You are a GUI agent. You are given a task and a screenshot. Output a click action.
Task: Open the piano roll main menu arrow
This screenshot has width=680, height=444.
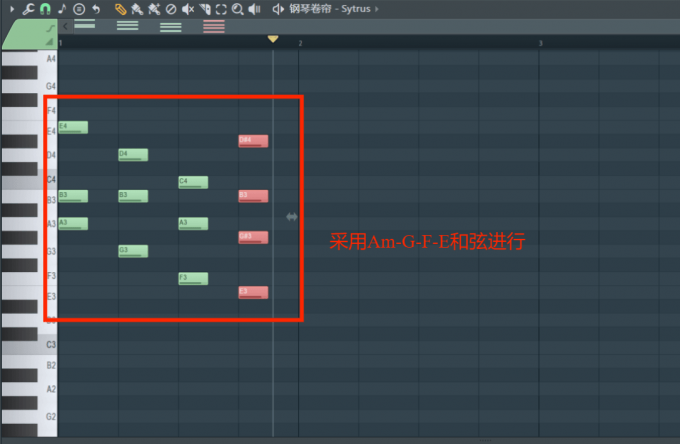coord(12,9)
